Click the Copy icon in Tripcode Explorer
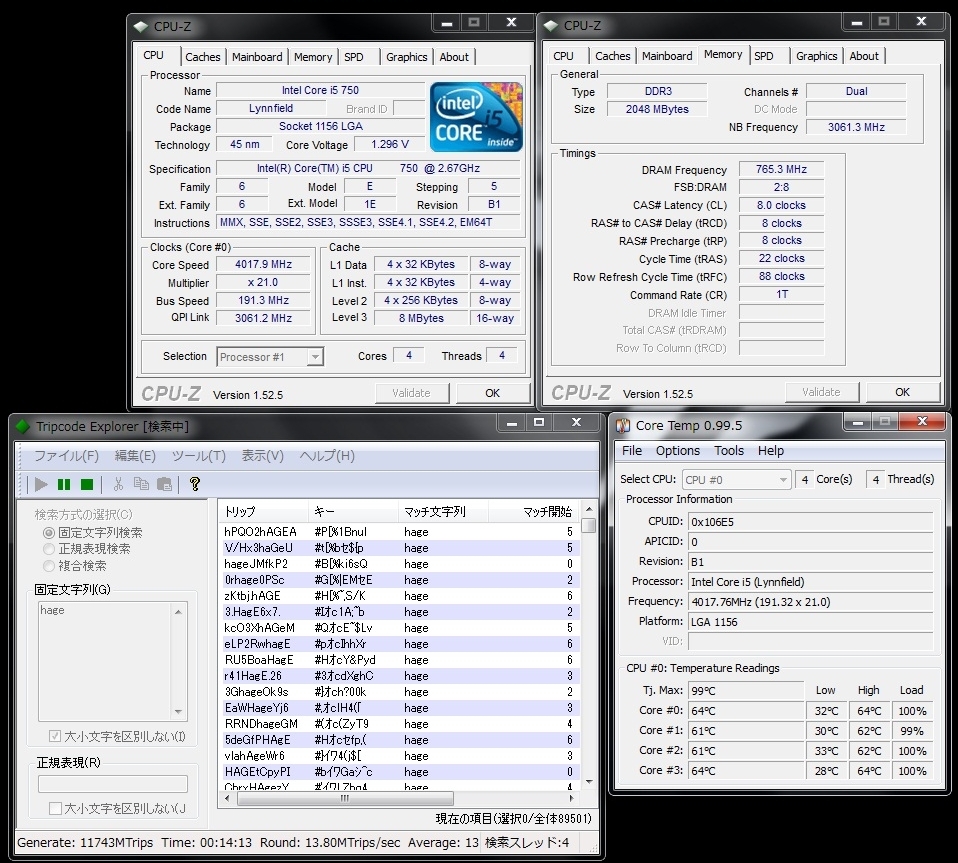The image size is (958, 863). click(x=141, y=484)
